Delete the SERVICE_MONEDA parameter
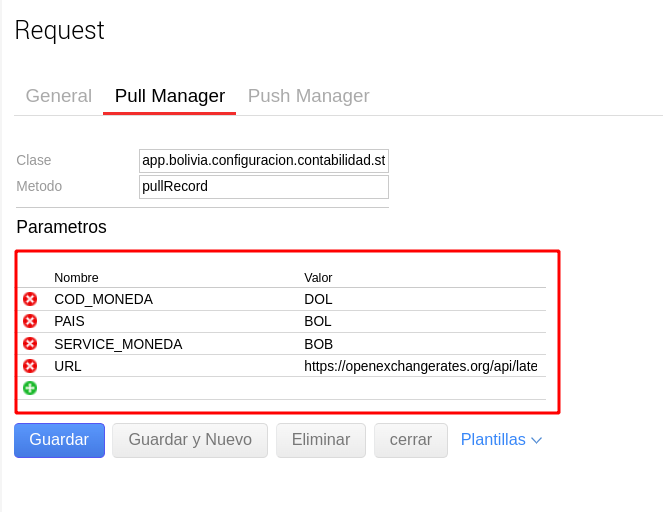The width and height of the screenshot is (663, 512). pyautogui.click(x=30, y=344)
